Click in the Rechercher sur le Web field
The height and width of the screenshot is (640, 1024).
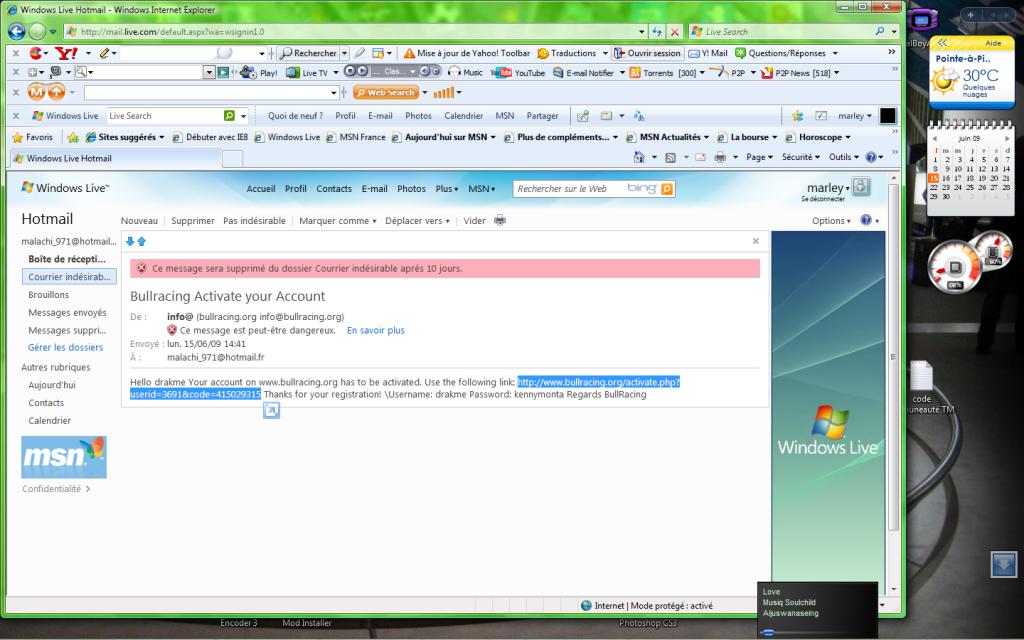(571, 189)
